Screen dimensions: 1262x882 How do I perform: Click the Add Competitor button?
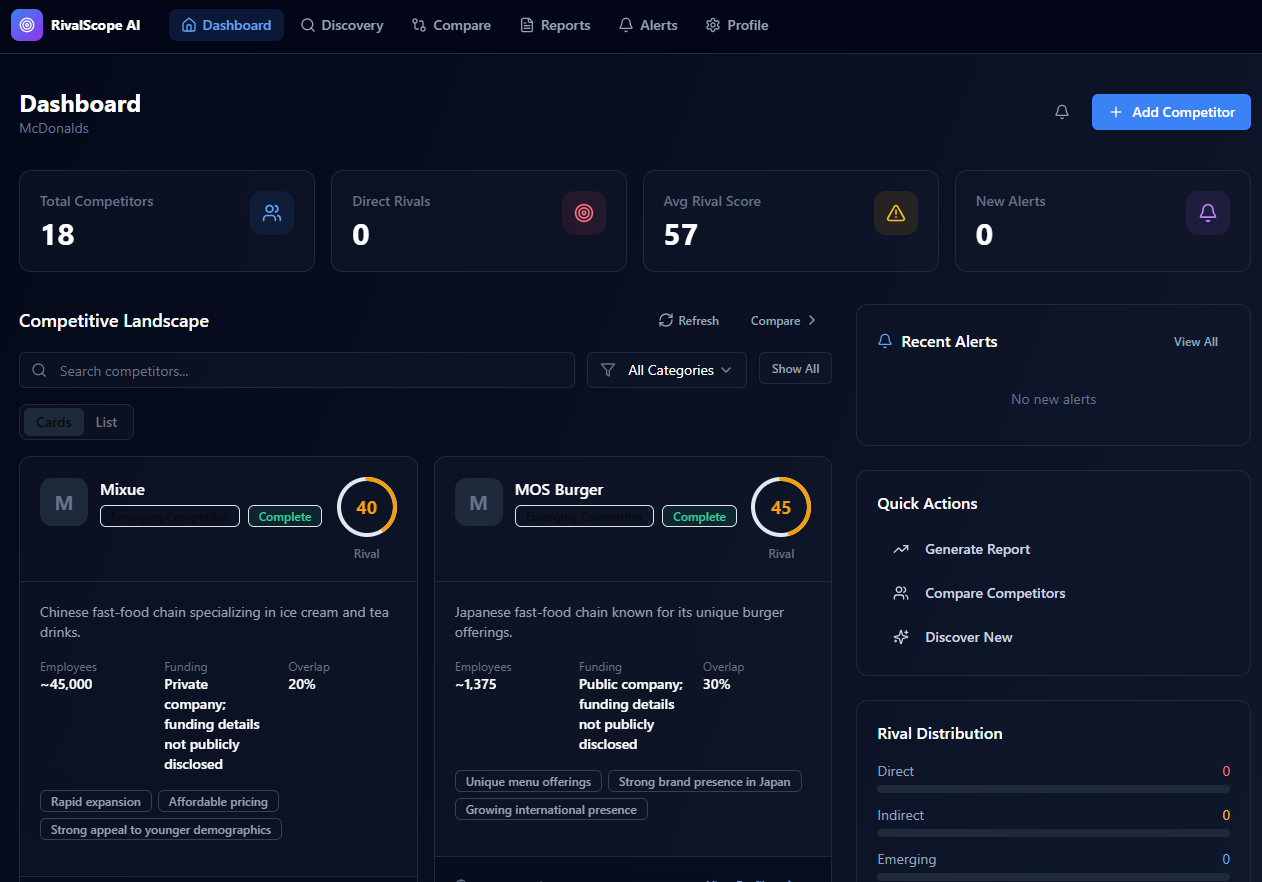tap(1171, 112)
